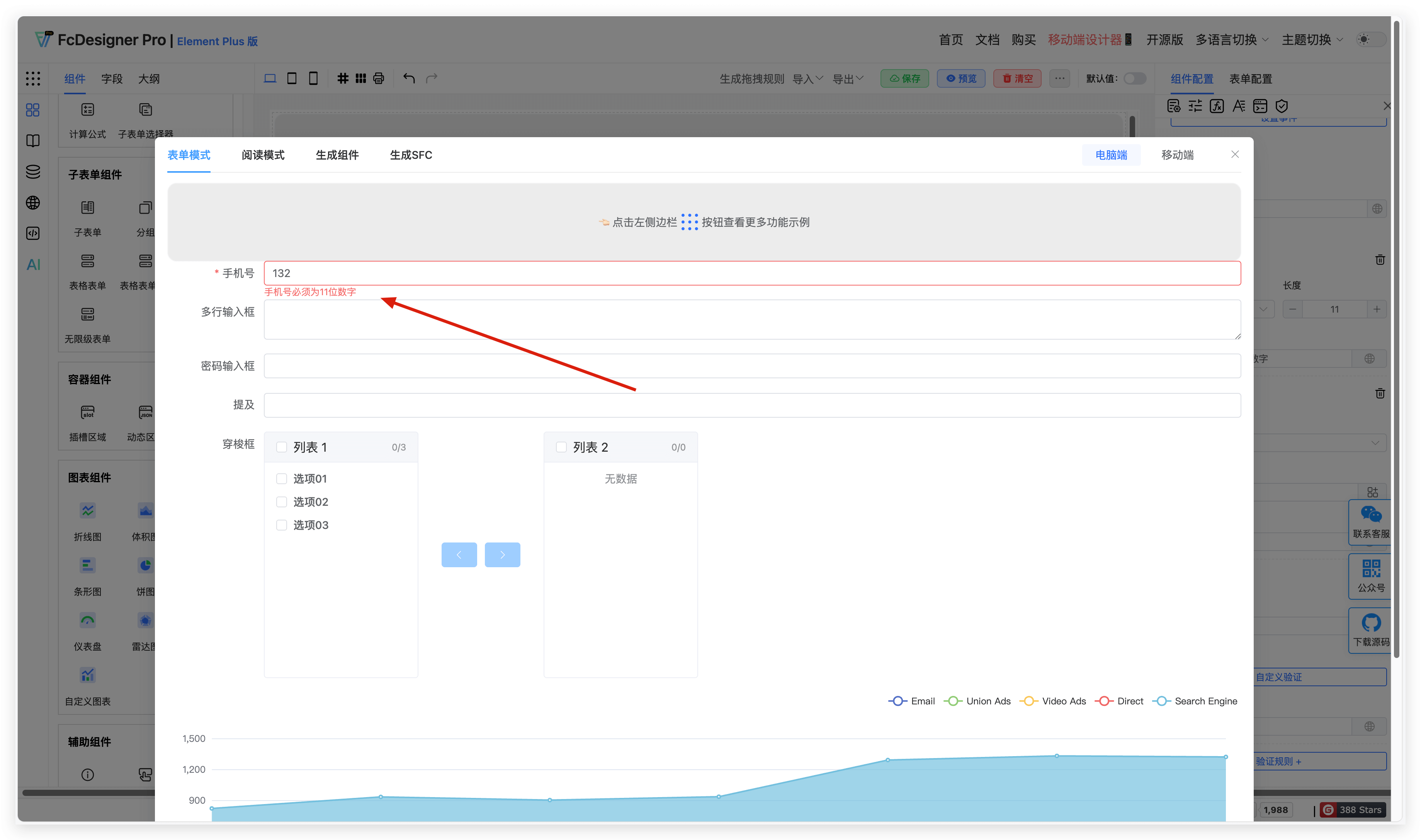Click the 子表单 component icon
Viewport: 1421px width, 840px height.
(88, 208)
